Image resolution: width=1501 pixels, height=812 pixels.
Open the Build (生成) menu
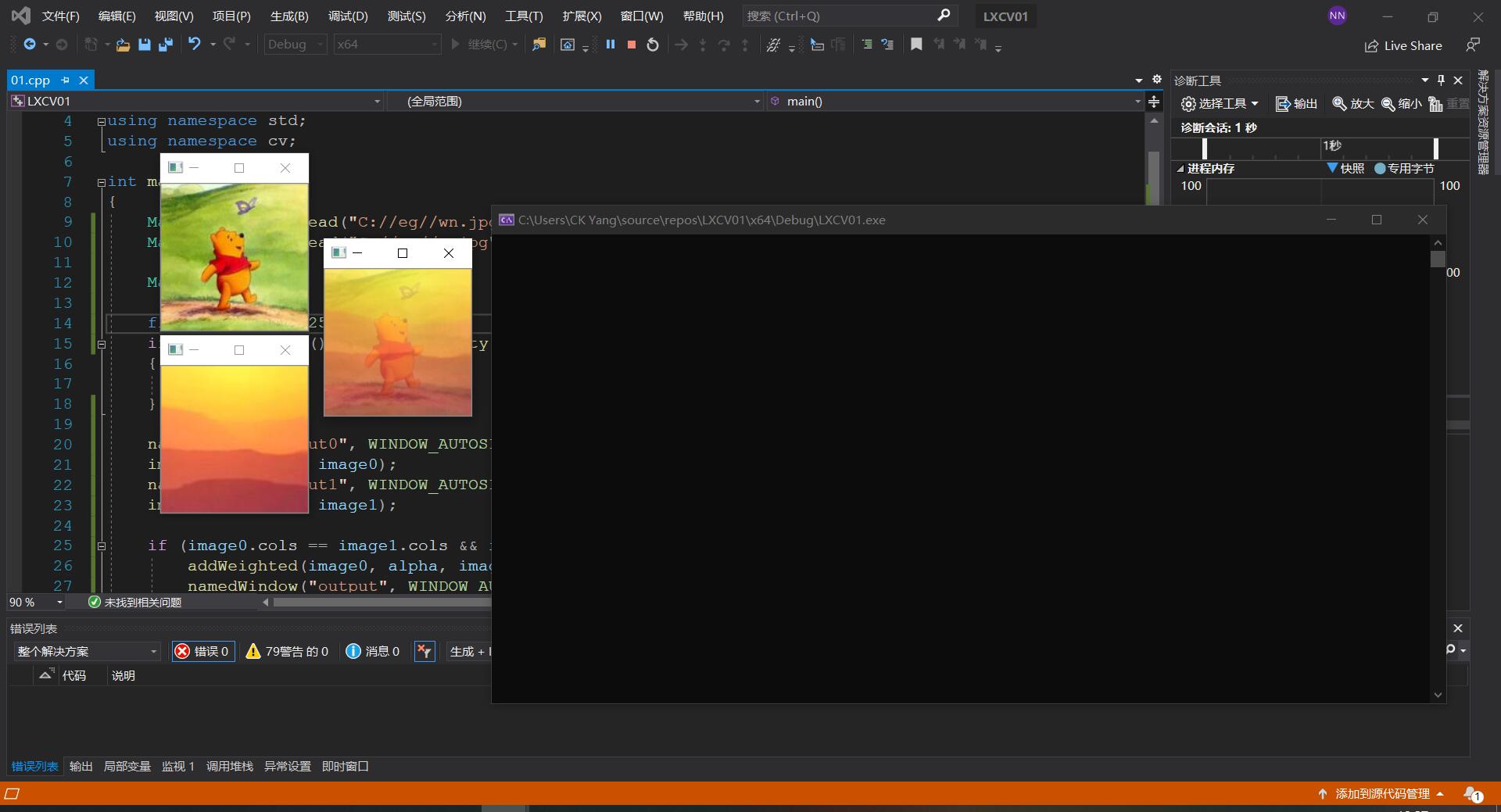tap(289, 16)
